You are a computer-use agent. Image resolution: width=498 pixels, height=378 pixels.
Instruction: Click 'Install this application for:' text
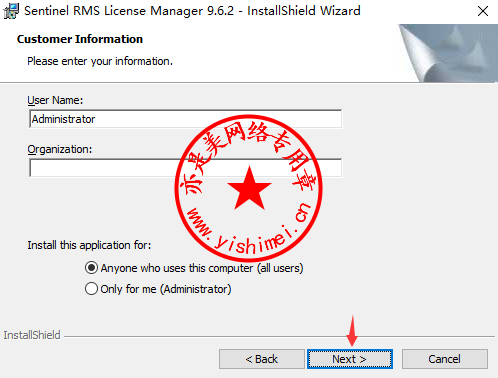[89, 245]
